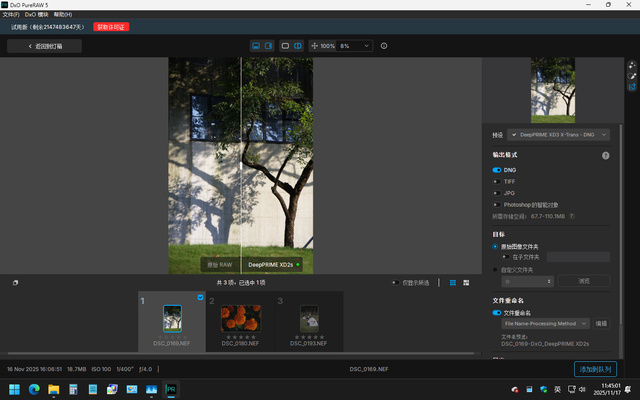This screenshot has width=640, height=400.
Task: Open the 文件(F) menu
Action: pyautogui.click(x=11, y=16)
